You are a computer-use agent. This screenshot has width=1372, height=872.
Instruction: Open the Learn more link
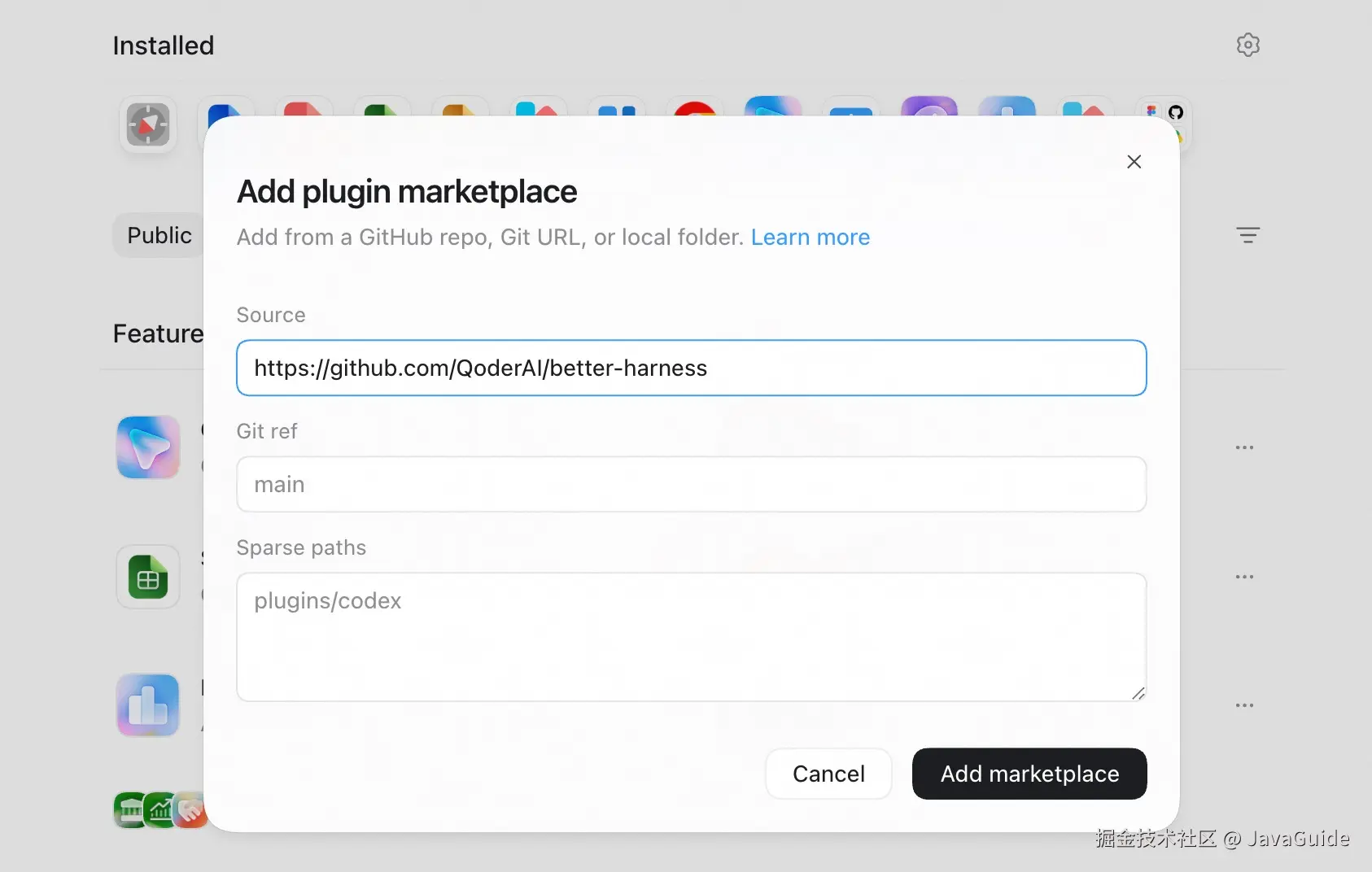(x=811, y=237)
